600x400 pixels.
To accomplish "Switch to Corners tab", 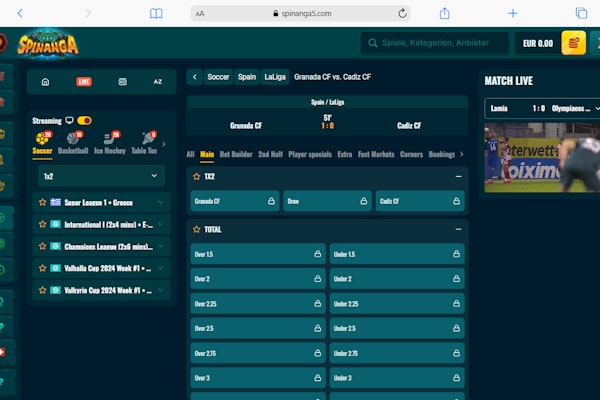I will pos(411,154).
